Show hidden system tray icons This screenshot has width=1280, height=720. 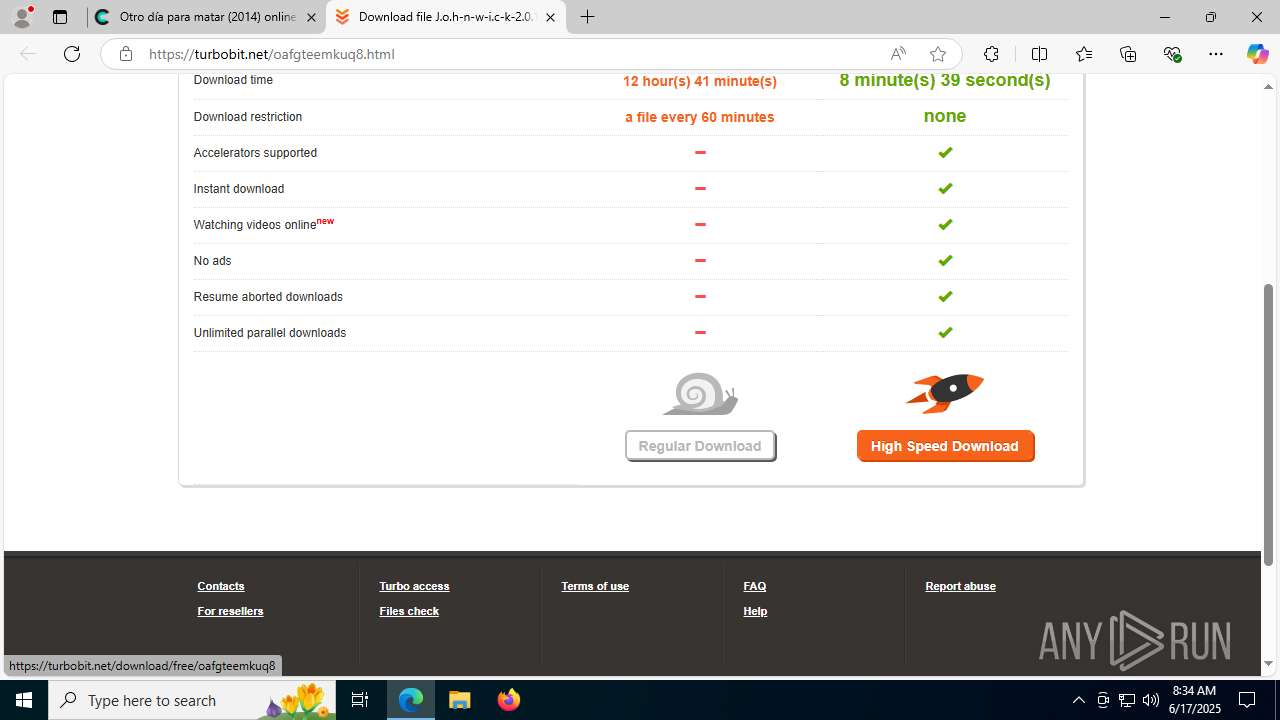pyautogui.click(x=1078, y=700)
